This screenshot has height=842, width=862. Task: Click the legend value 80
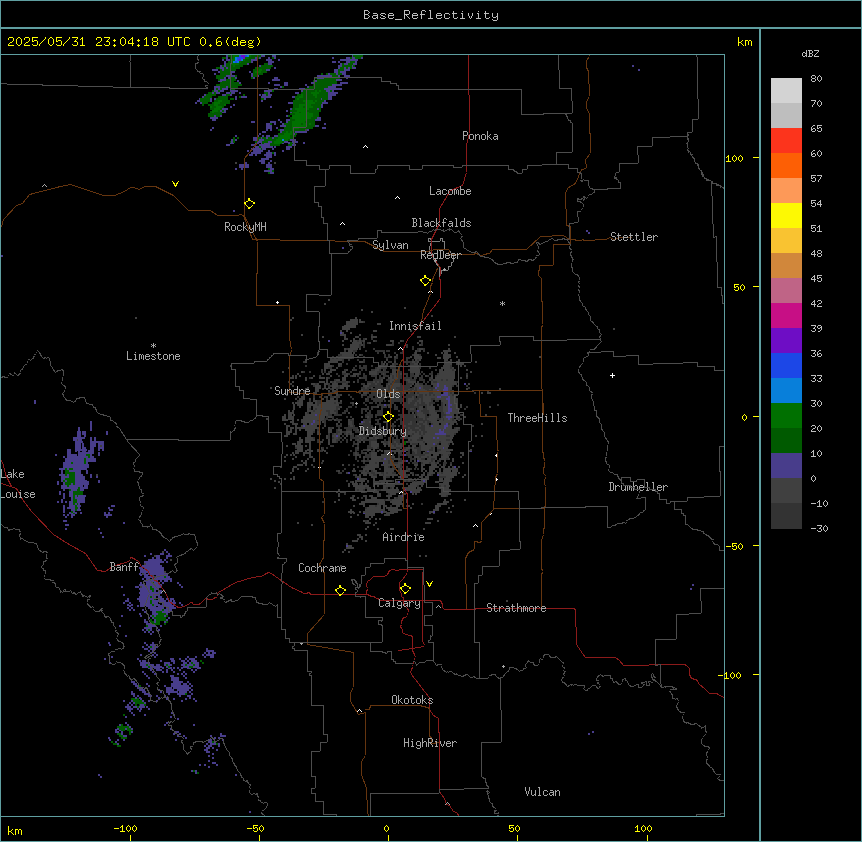[x=816, y=79]
